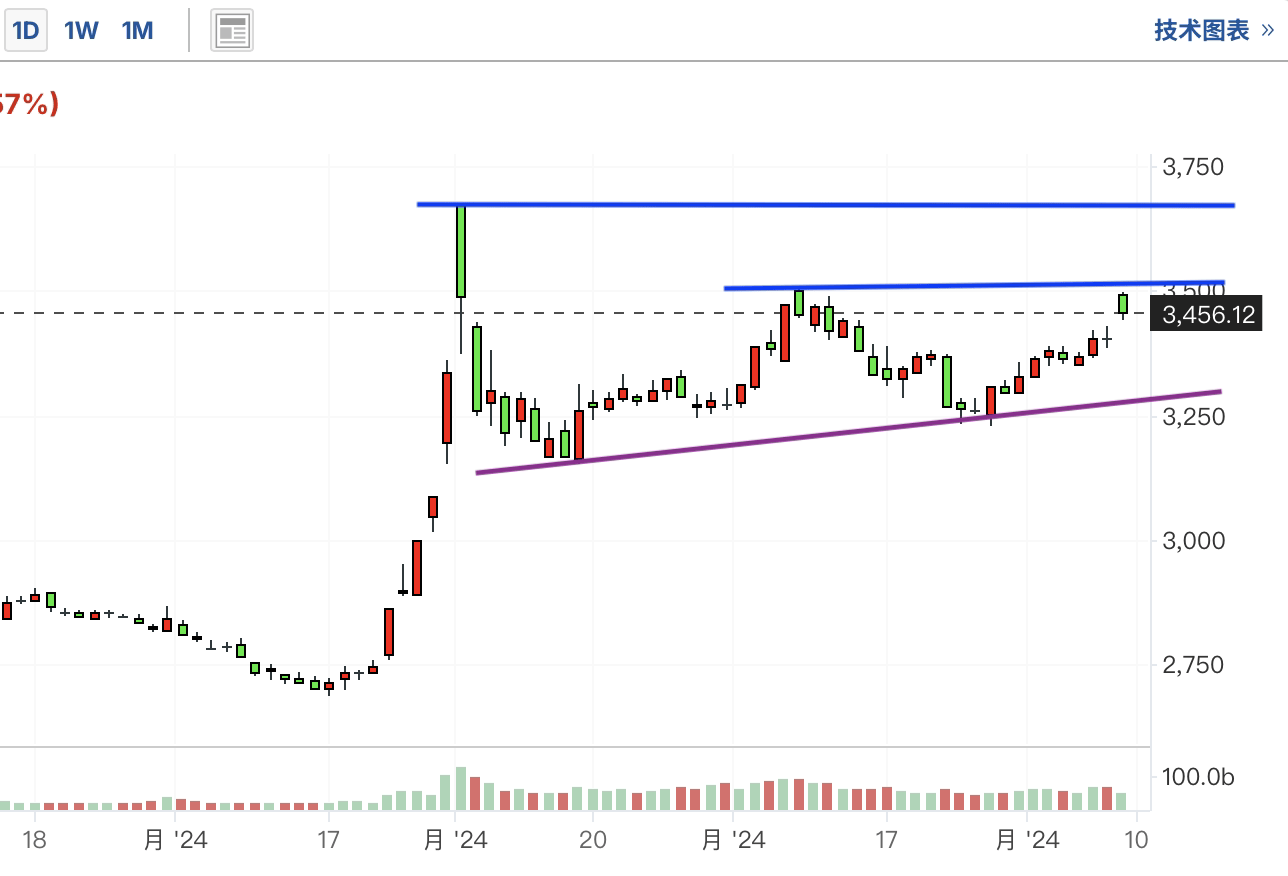Click the 18 date axis label
The height and width of the screenshot is (876, 1288).
pos(34,839)
